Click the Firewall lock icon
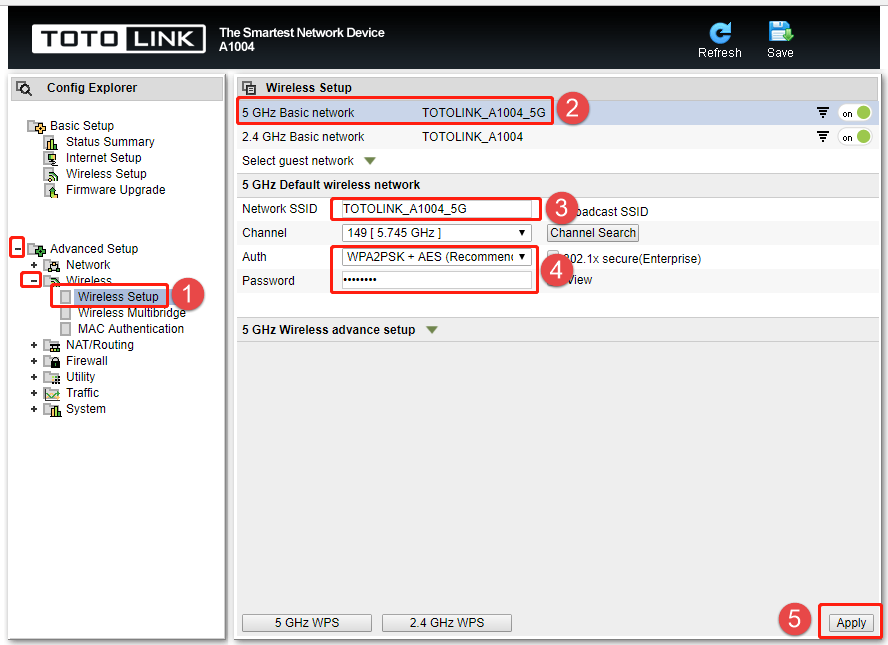 click(x=52, y=361)
